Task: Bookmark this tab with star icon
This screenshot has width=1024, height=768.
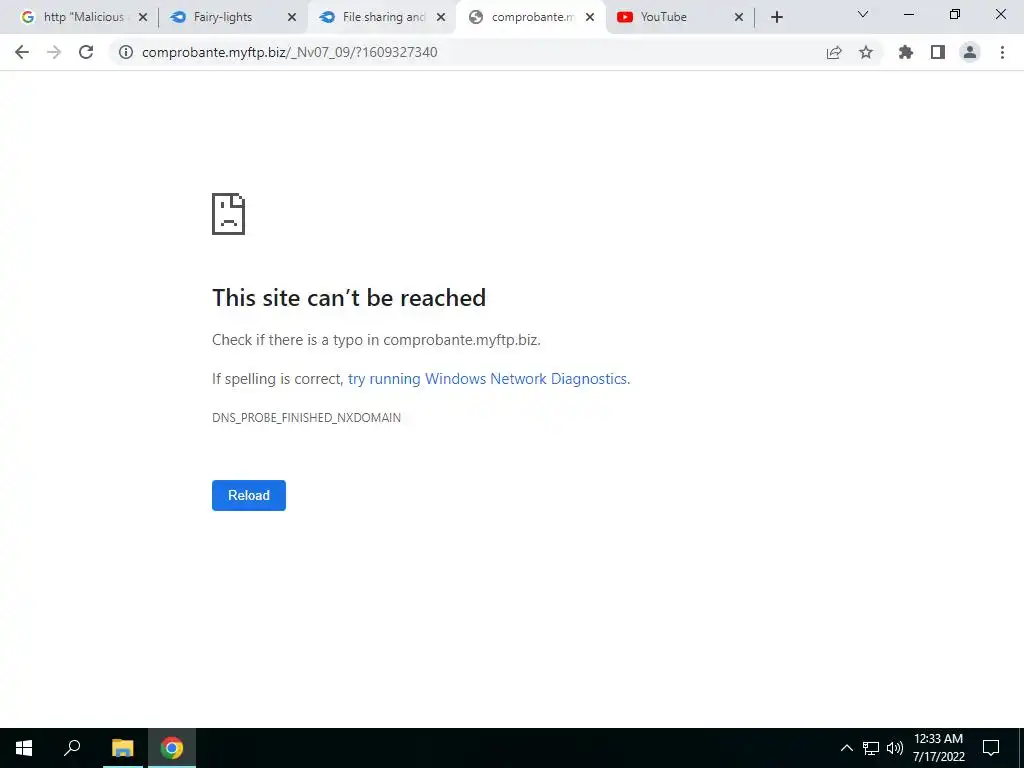Action: (x=866, y=52)
